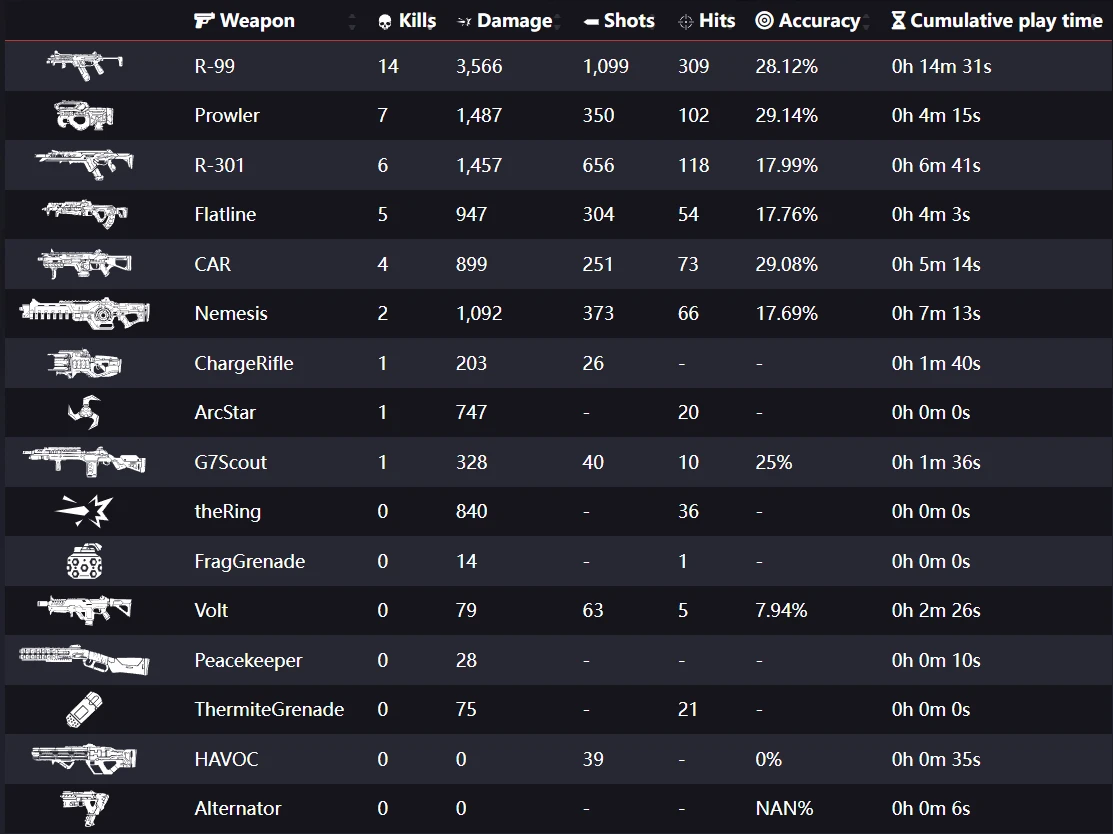Click the ThermiteGrenade icon

point(84,709)
